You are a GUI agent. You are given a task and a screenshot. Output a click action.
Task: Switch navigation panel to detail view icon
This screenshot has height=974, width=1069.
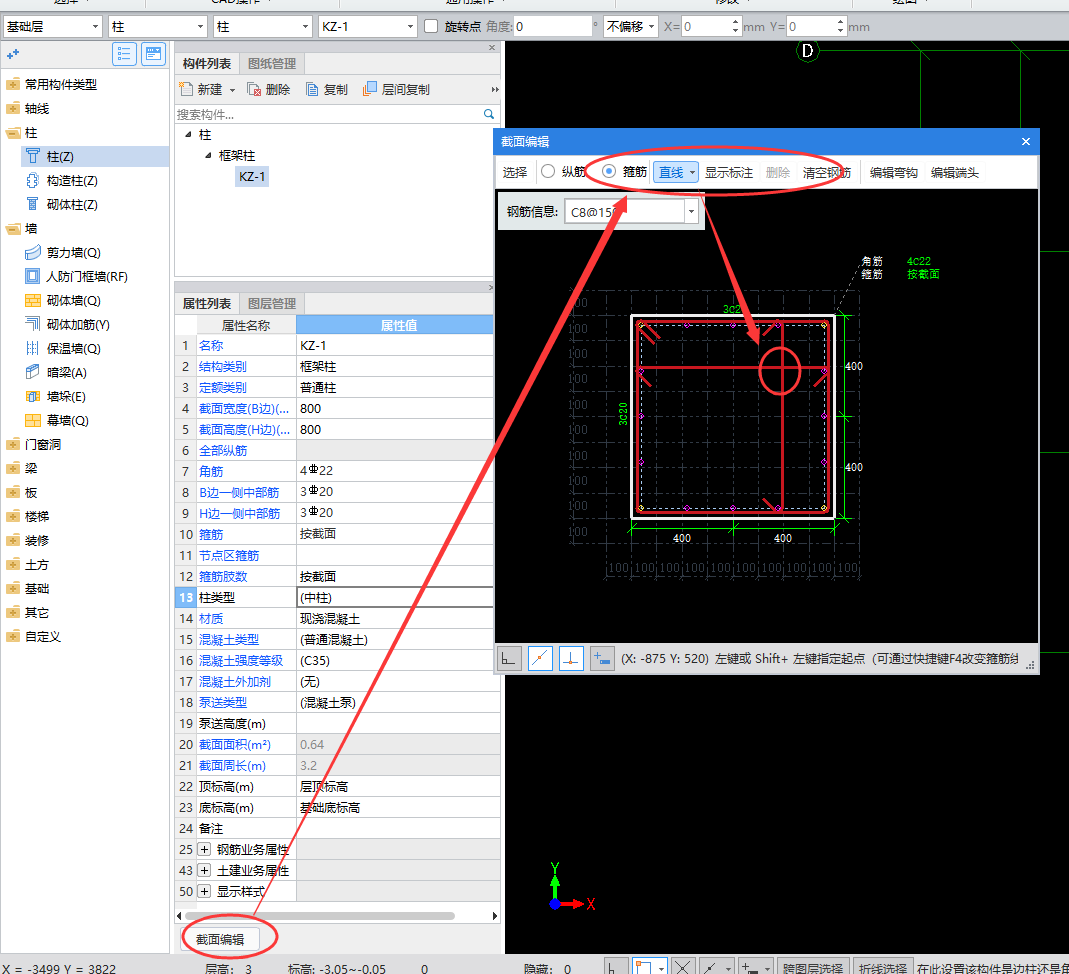(x=153, y=54)
